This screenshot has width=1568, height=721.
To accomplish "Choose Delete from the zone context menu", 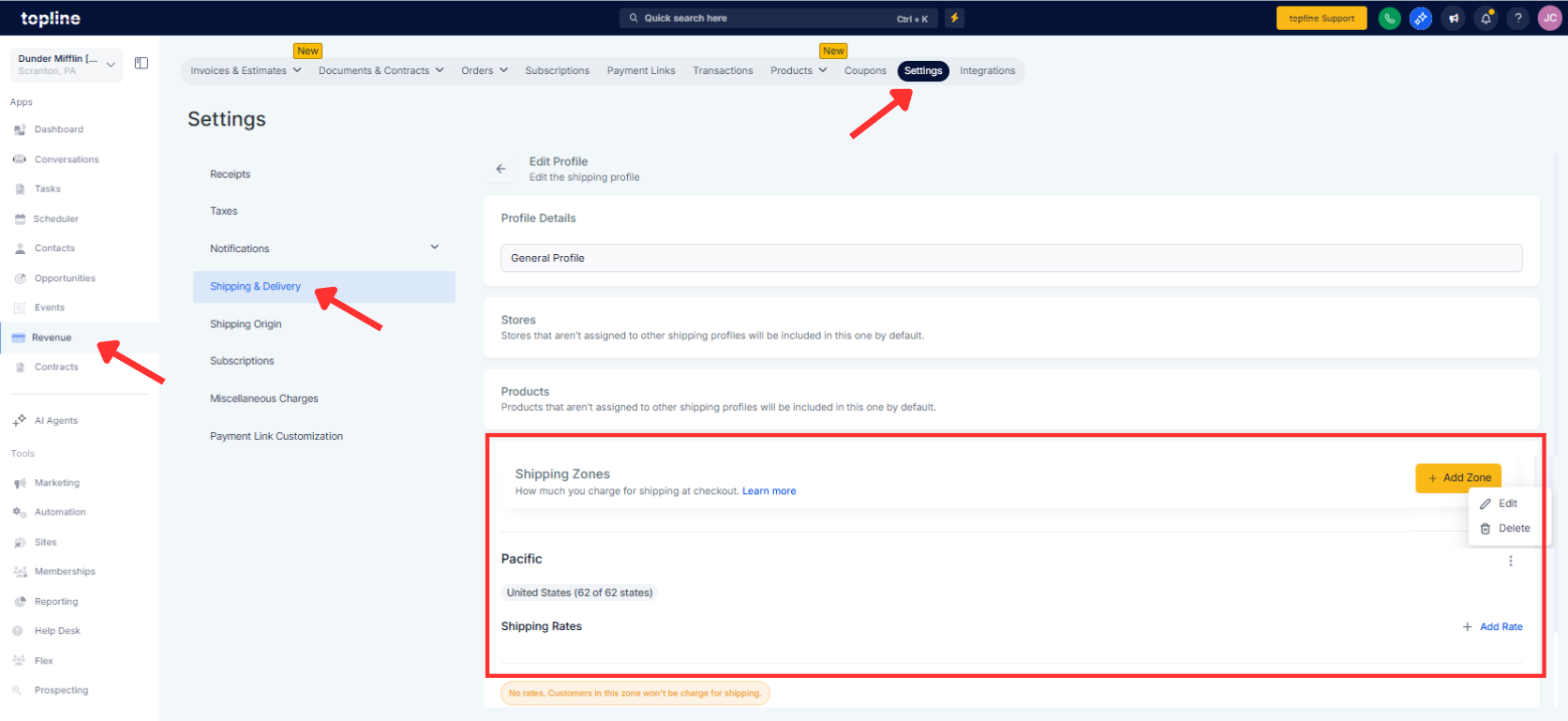I will pos(1513,529).
